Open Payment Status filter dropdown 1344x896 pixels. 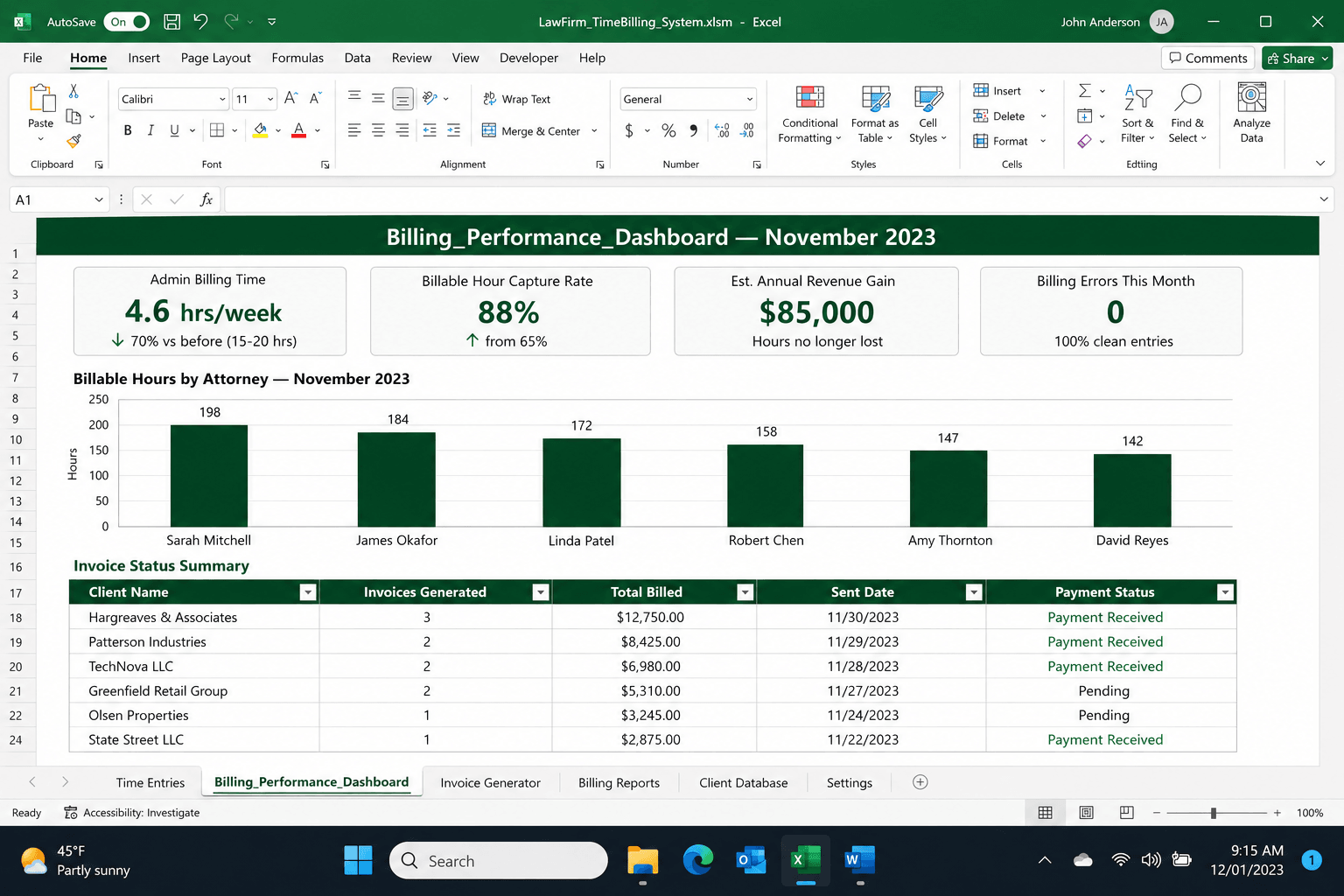tap(1226, 592)
